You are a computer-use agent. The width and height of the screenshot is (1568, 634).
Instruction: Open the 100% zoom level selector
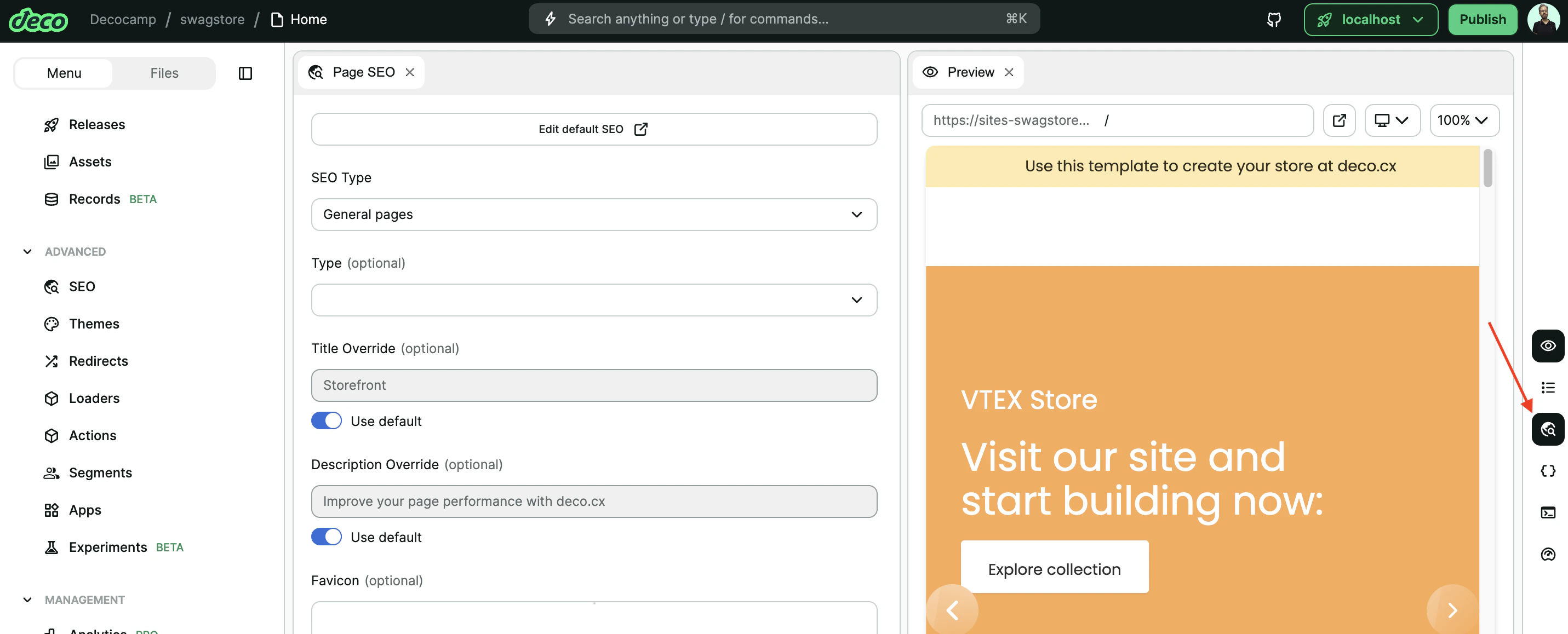pyautogui.click(x=1463, y=120)
